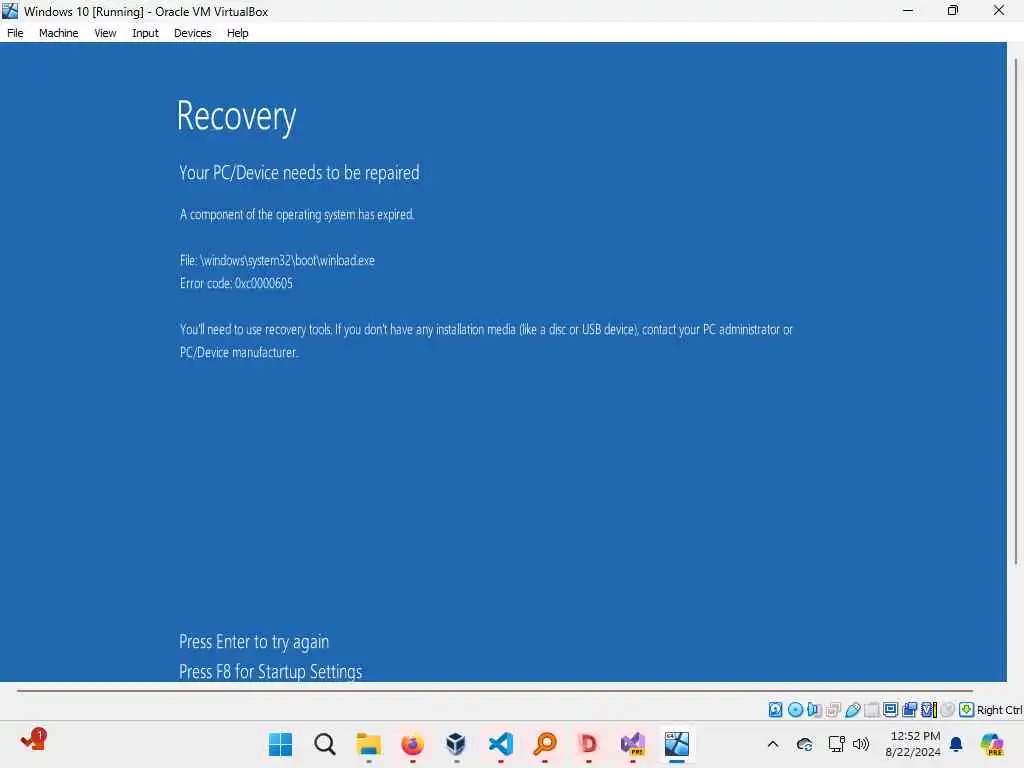The image size is (1024, 768).
Task: Open the File menu
Action: (x=15, y=33)
